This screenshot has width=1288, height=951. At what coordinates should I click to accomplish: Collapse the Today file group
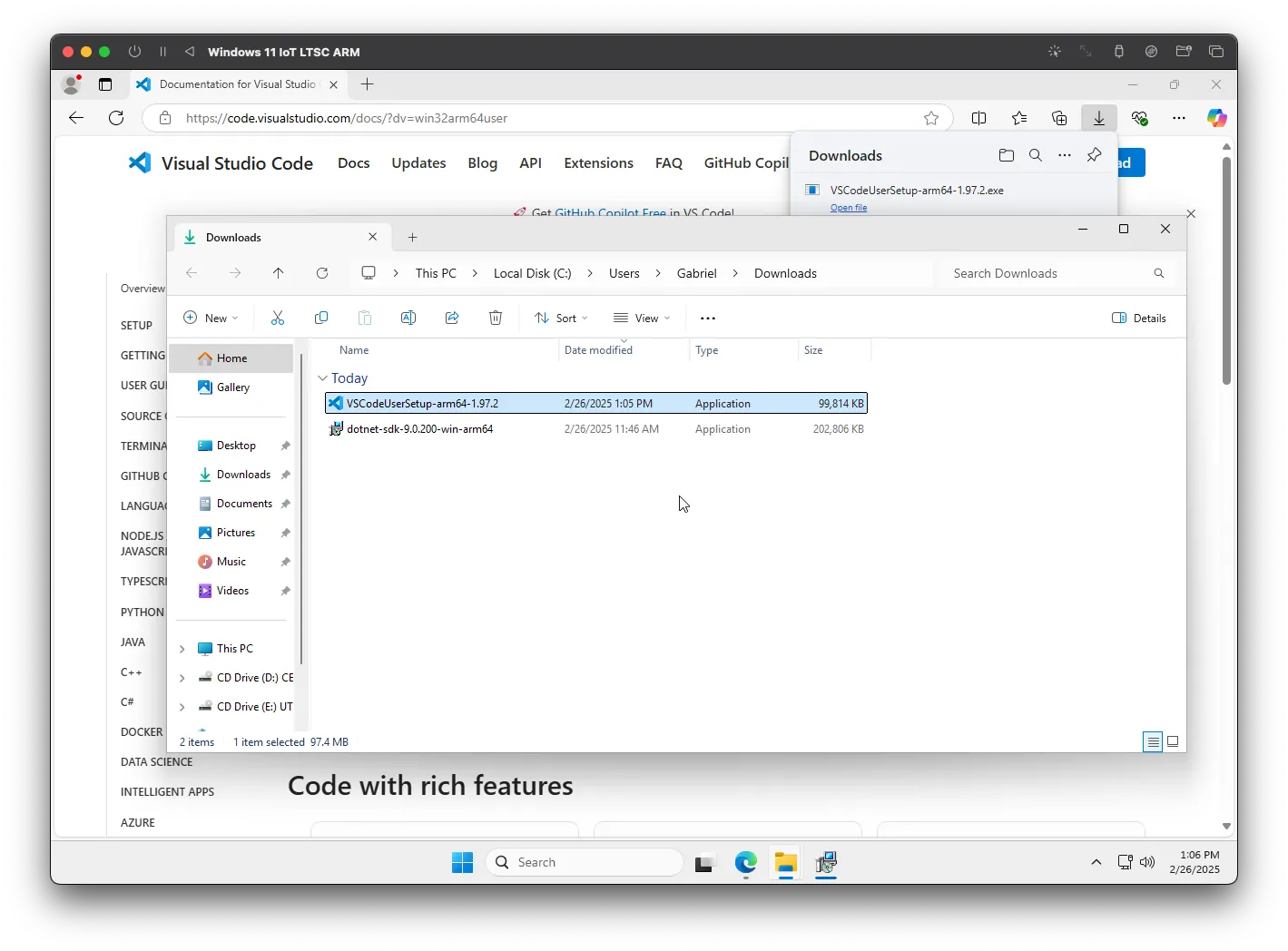tap(322, 378)
